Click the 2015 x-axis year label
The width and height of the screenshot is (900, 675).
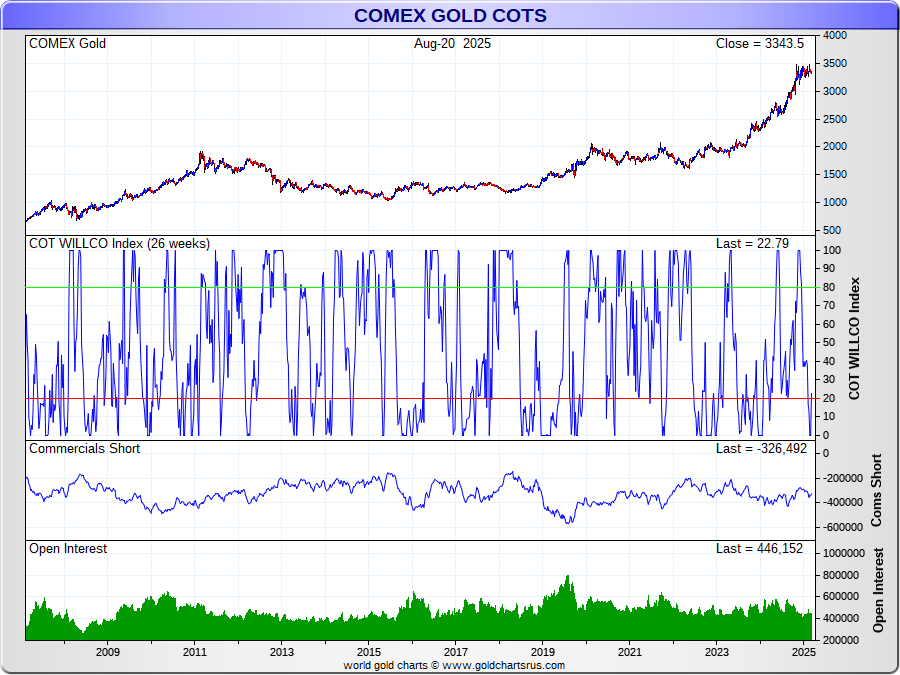click(x=368, y=652)
